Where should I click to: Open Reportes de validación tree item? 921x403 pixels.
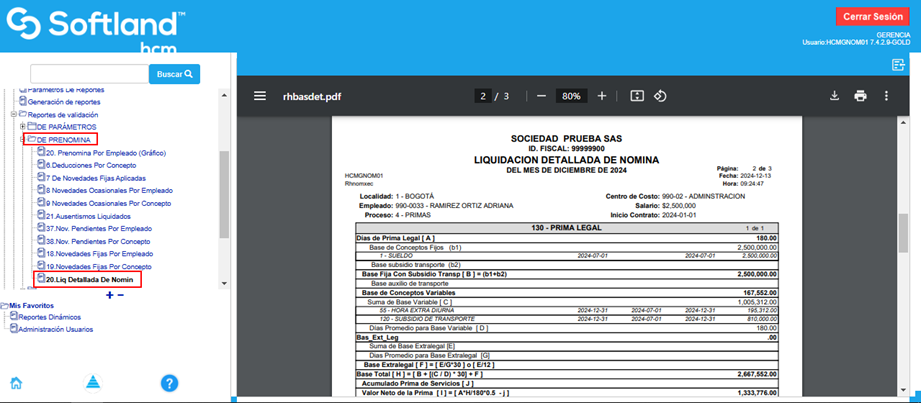click(x=63, y=115)
